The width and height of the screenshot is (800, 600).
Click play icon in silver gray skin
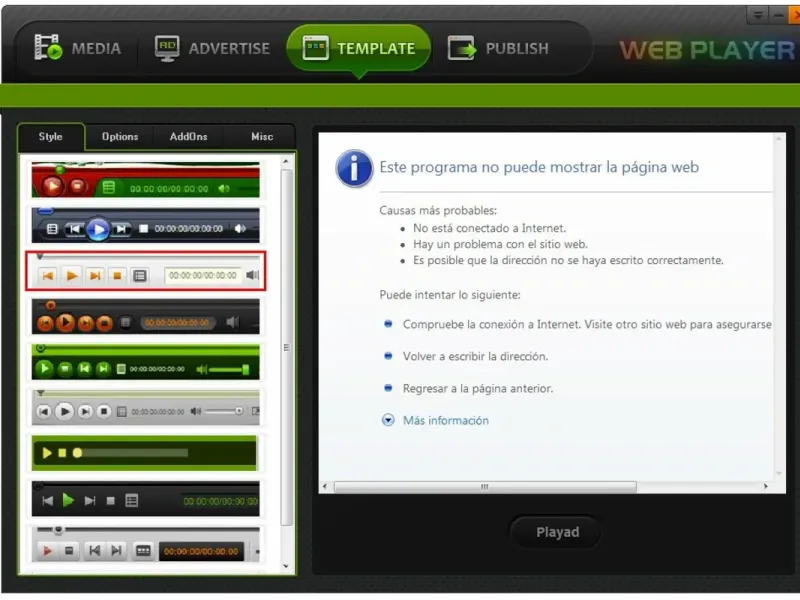click(x=64, y=411)
